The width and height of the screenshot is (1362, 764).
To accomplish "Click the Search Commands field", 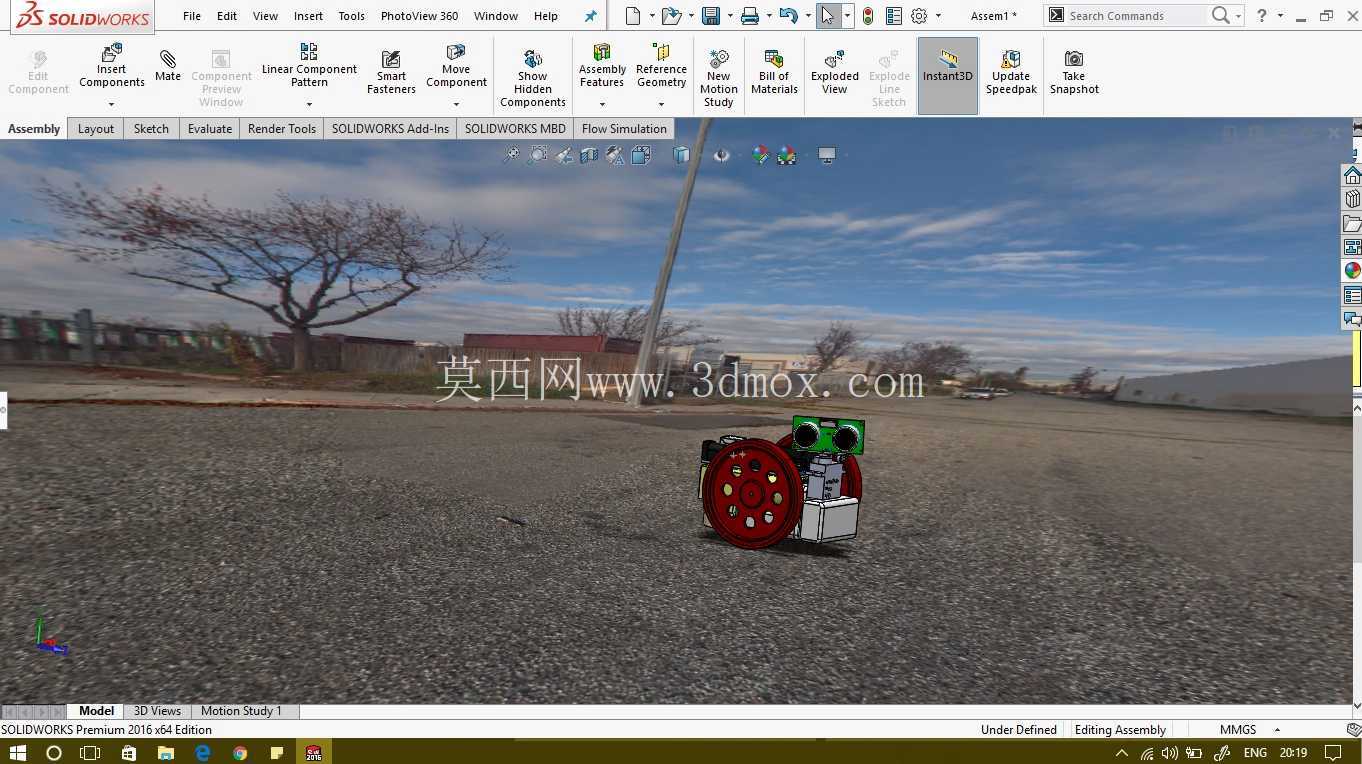I will coord(1135,16).
